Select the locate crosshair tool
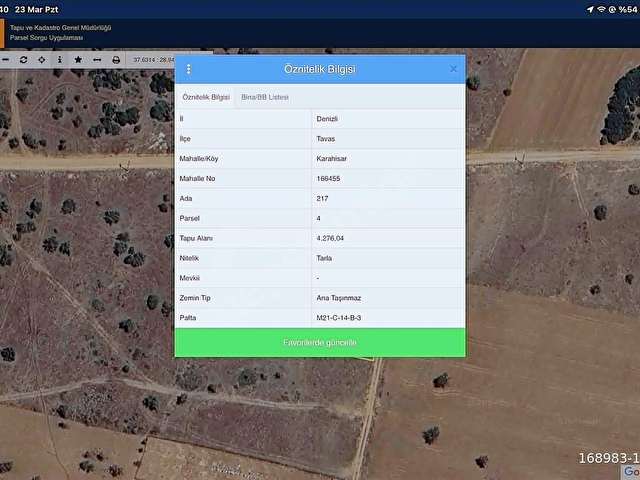Viewport: 640px width, 480px height. point(42,60)
